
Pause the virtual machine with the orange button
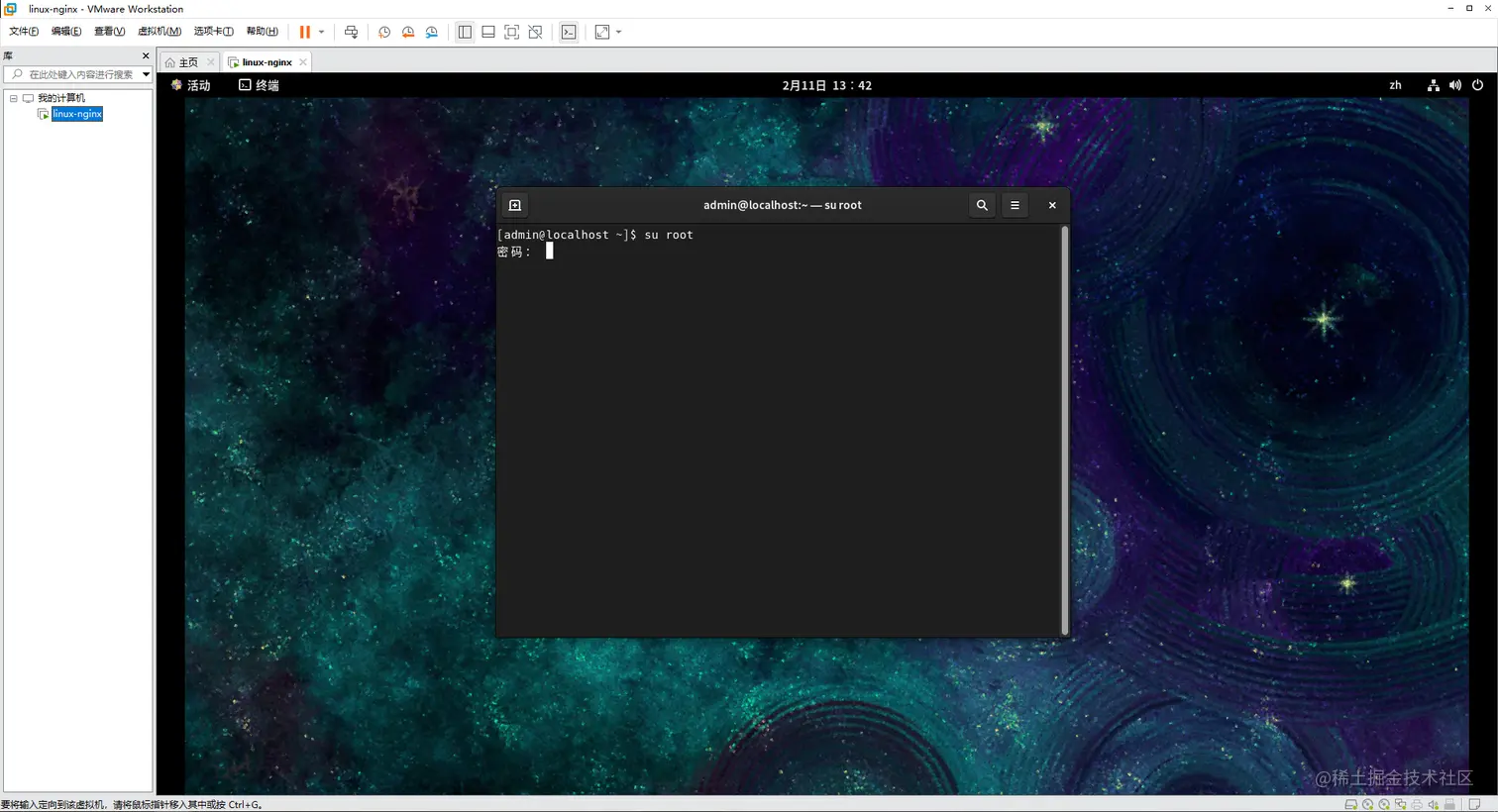305,32
